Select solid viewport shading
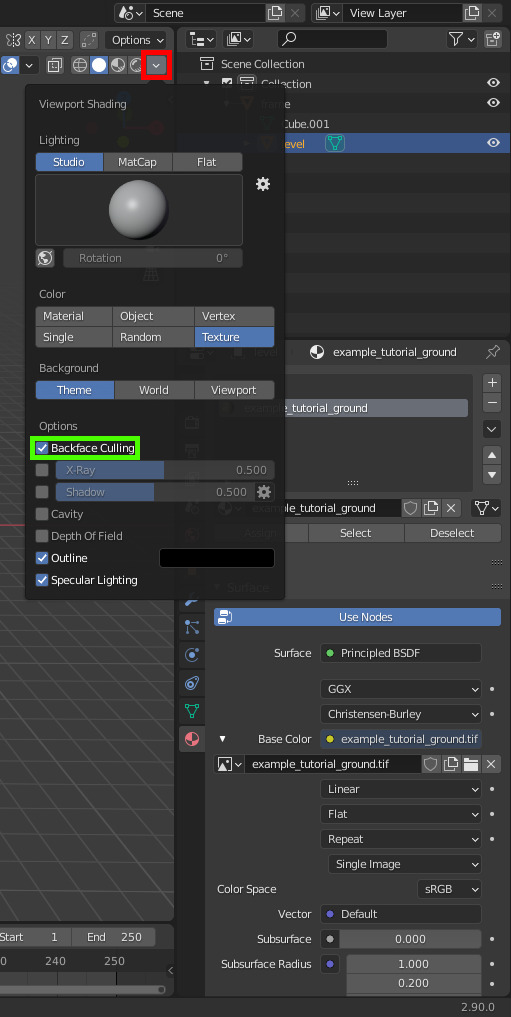The image size is (511, 1017). coord(99,65)
